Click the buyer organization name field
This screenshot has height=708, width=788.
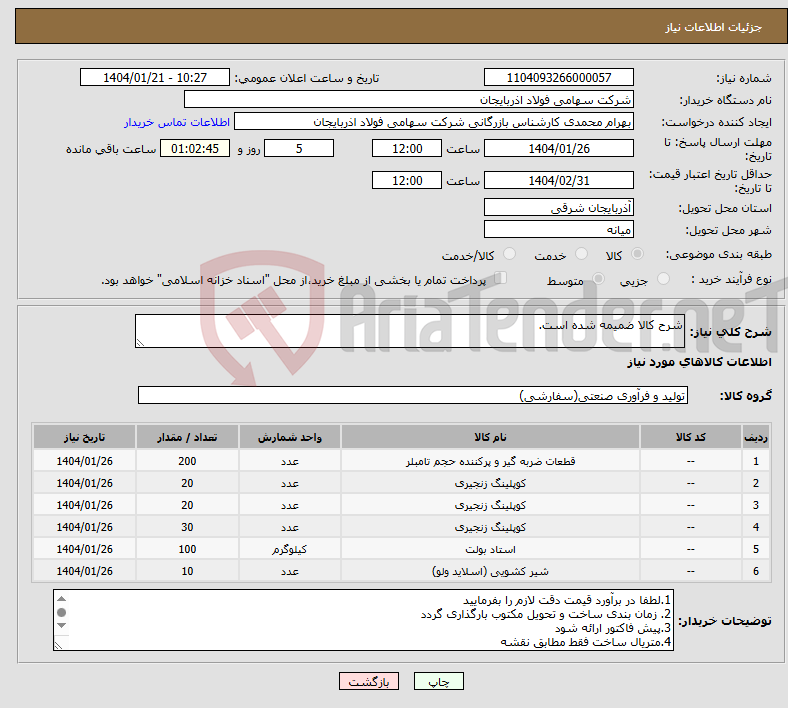409,99
